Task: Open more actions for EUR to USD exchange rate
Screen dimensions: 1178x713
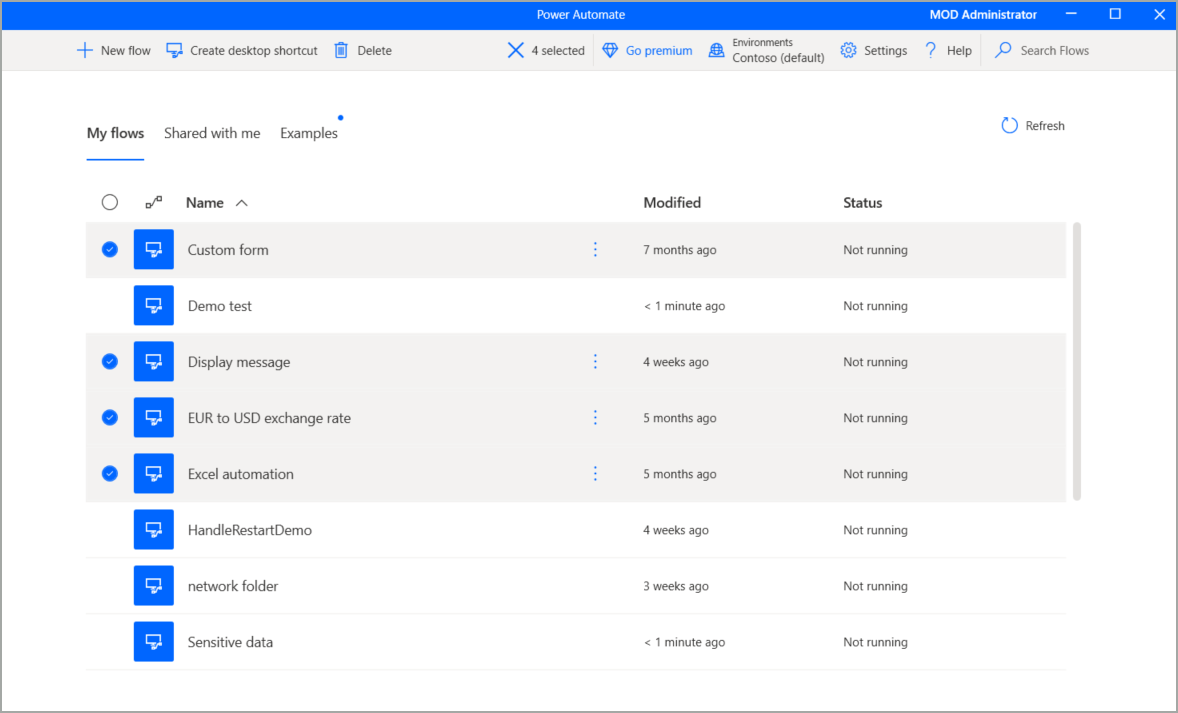Action: coord(595,418)
